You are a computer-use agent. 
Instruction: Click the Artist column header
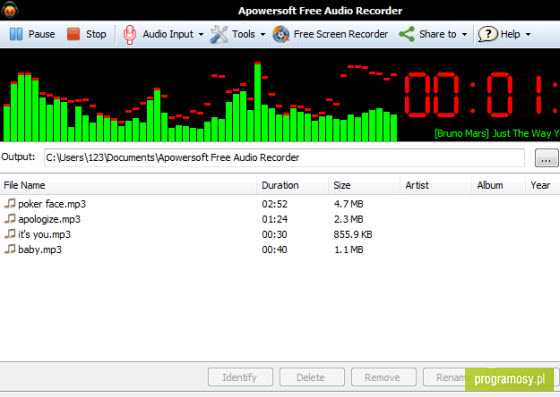(436, 185)
